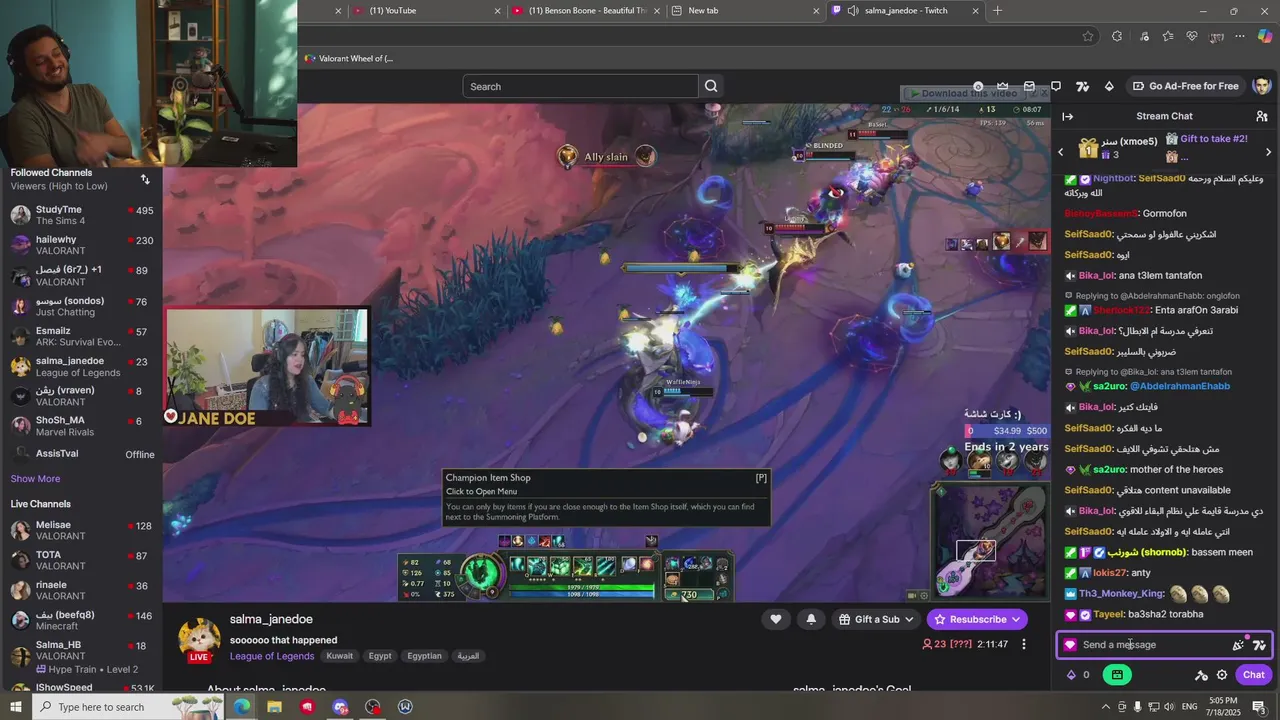The image size is (1280, 720).
Task: Click the Gift to take #2! link
Action: coord(1213,139)
